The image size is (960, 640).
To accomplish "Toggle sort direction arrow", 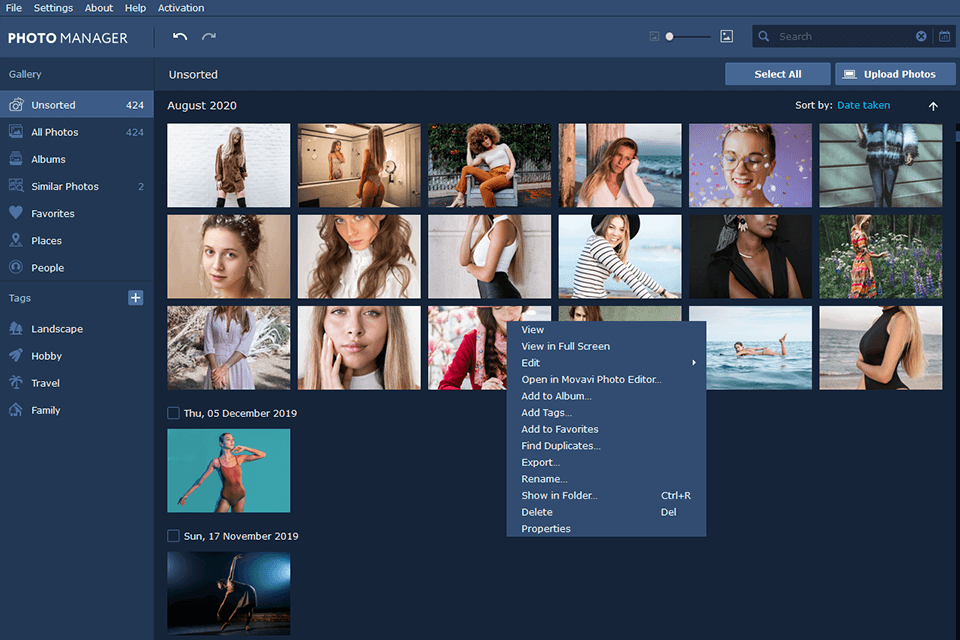I will pos(933,106).
